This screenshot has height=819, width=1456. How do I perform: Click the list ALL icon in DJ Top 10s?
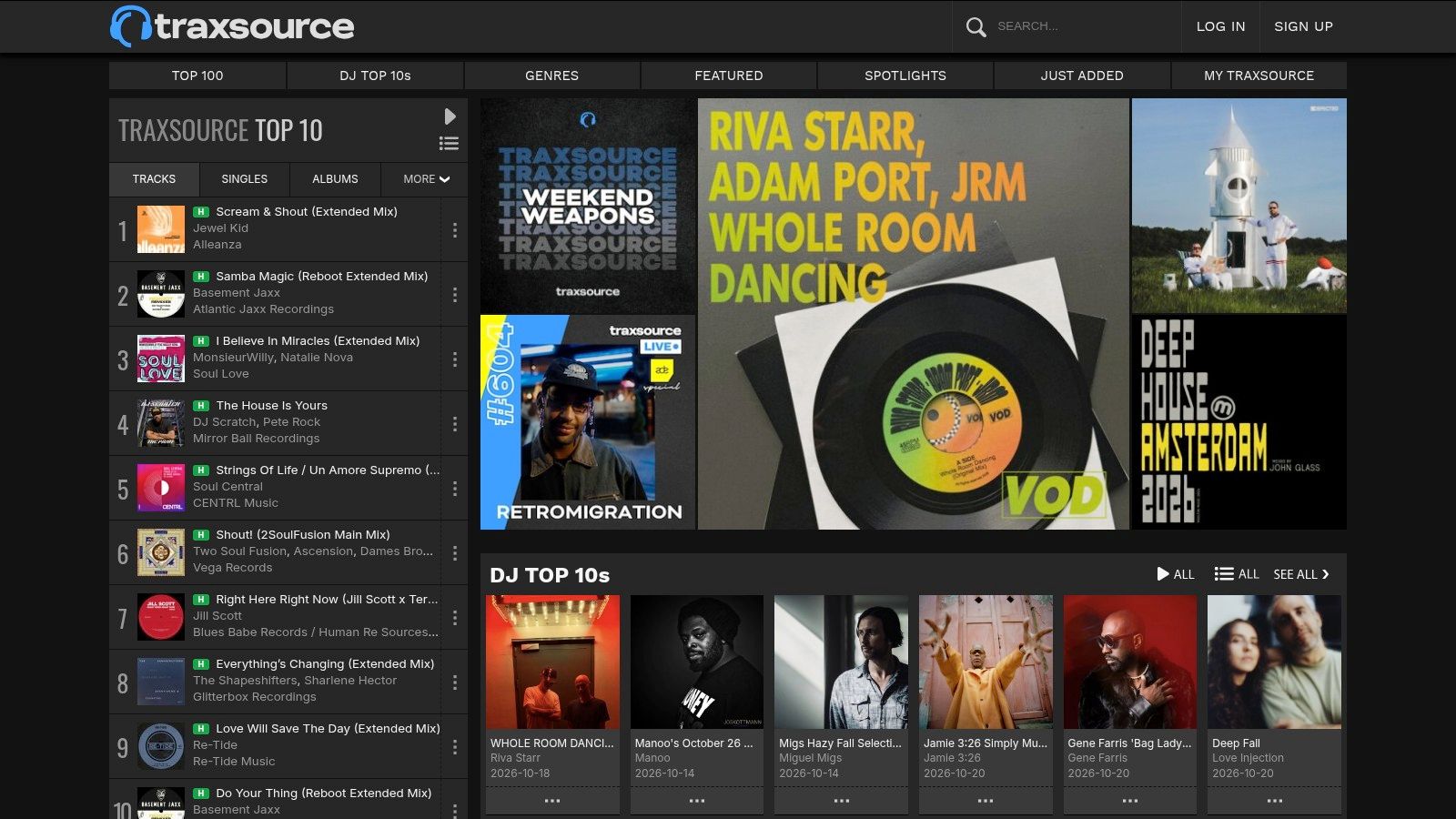pos(1237,574)
